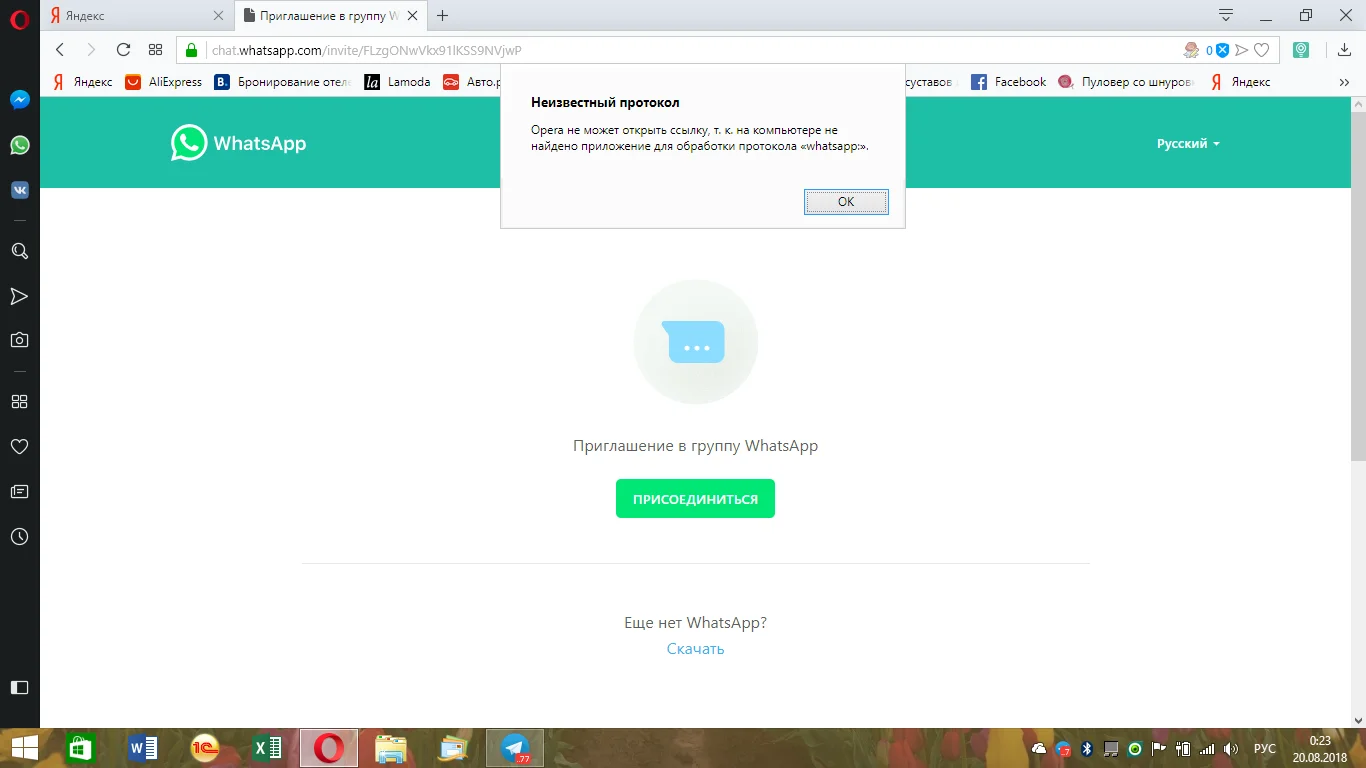The height and width of the screenshot is (768, 1366).
Task: Click the green padlock security badge
Action: point(192,50)
